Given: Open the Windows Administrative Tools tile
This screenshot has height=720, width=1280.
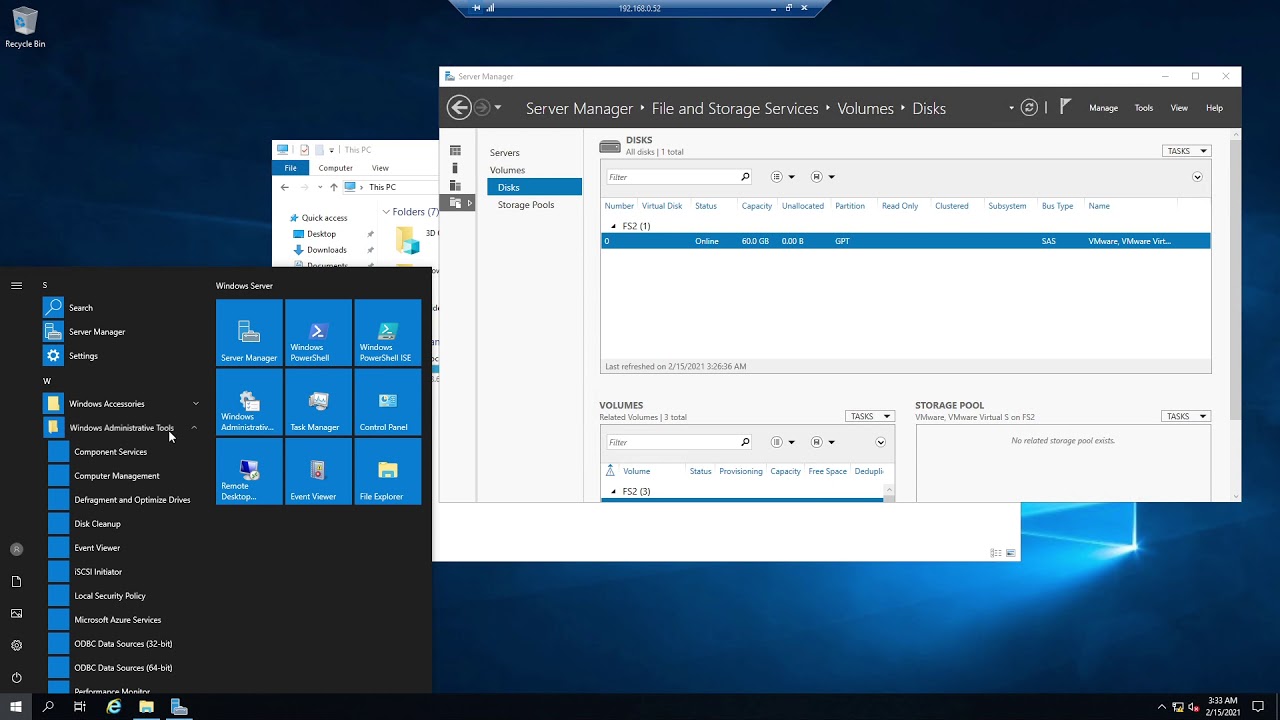Looking at the screenshot, I should click(249, 402).
